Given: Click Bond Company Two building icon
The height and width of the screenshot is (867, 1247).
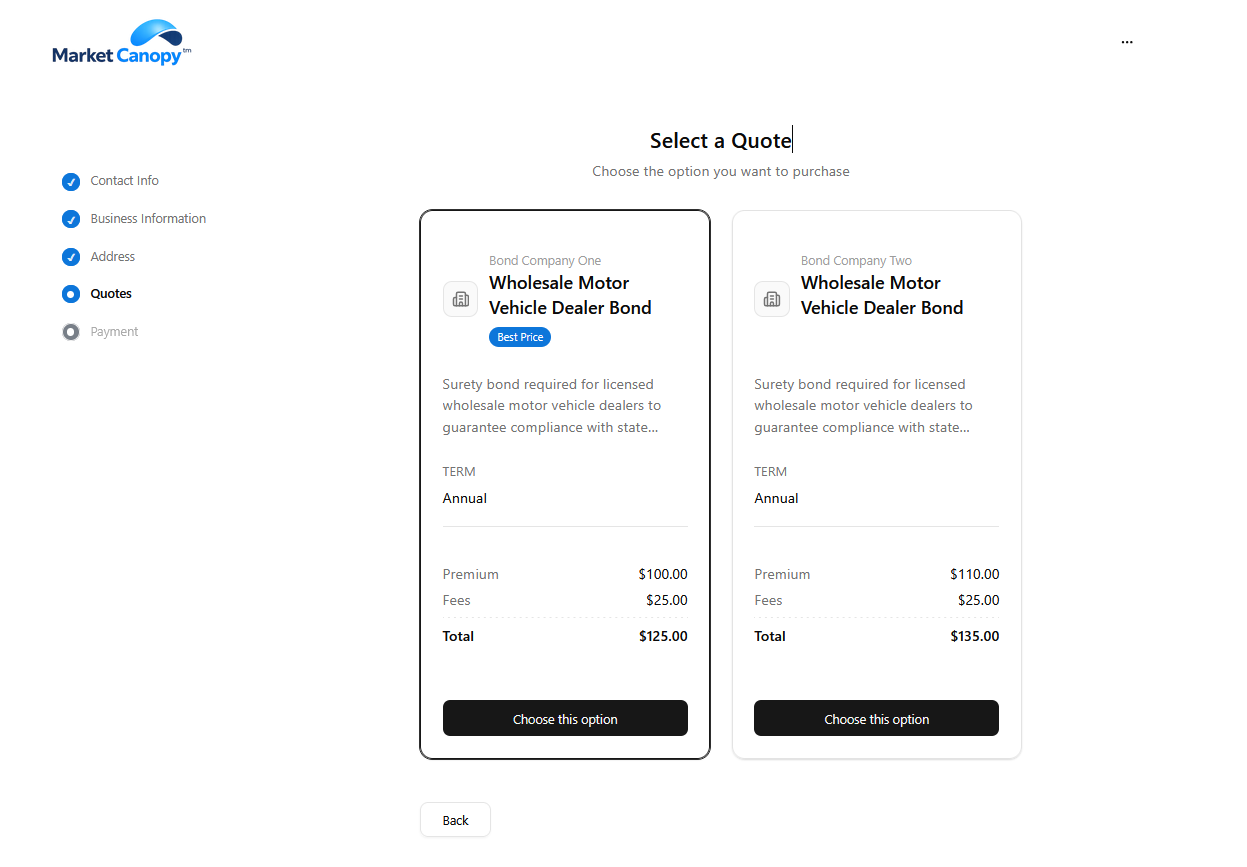Looking at the screenshot, I should 772,299.
